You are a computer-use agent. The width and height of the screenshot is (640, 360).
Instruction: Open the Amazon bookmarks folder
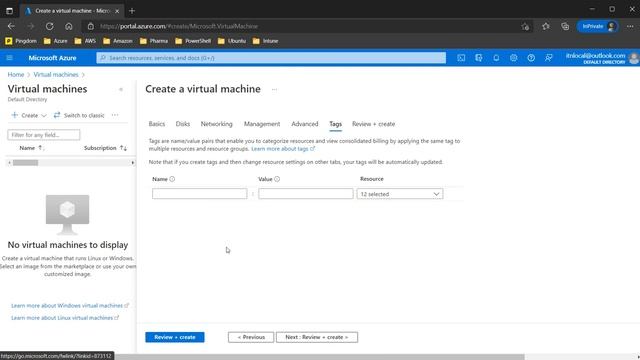click(x=118, y=41)
